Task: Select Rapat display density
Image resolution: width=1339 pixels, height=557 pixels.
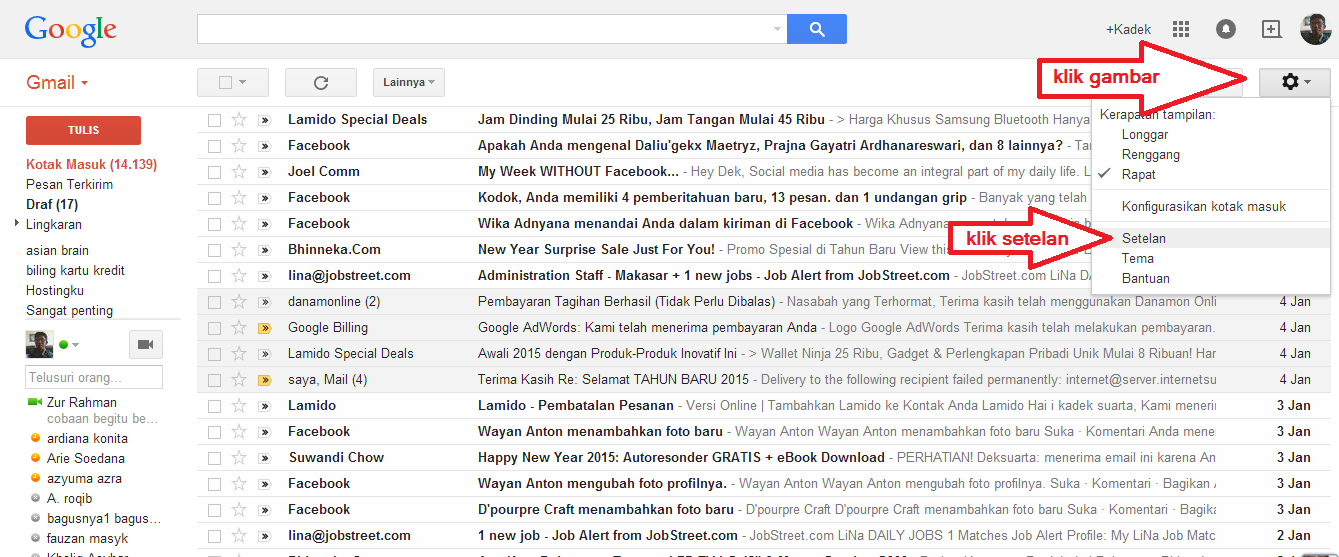Action: [1139, 174]
